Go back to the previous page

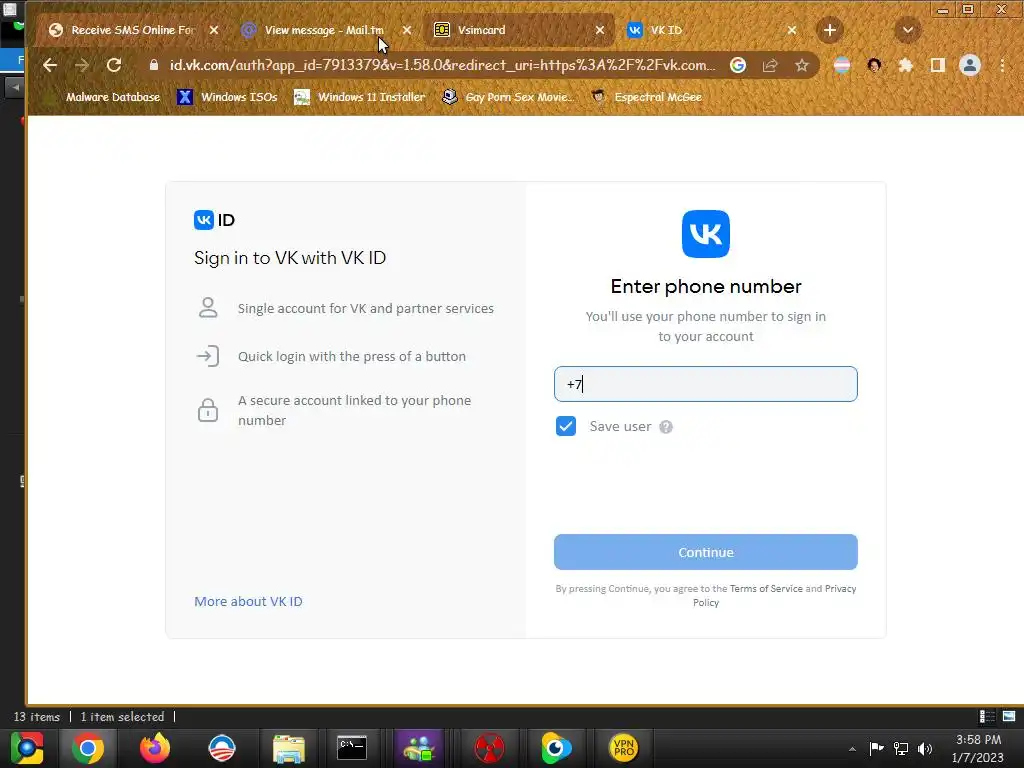(x=50, y=65)
